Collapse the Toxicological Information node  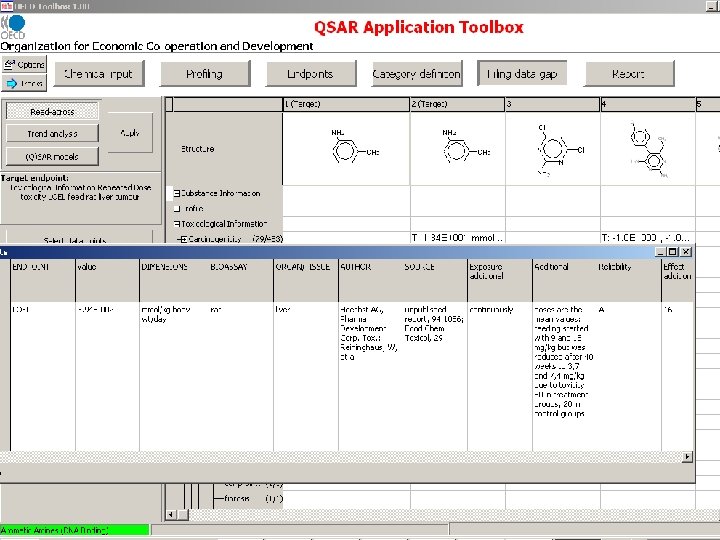[x=177, y=224]
